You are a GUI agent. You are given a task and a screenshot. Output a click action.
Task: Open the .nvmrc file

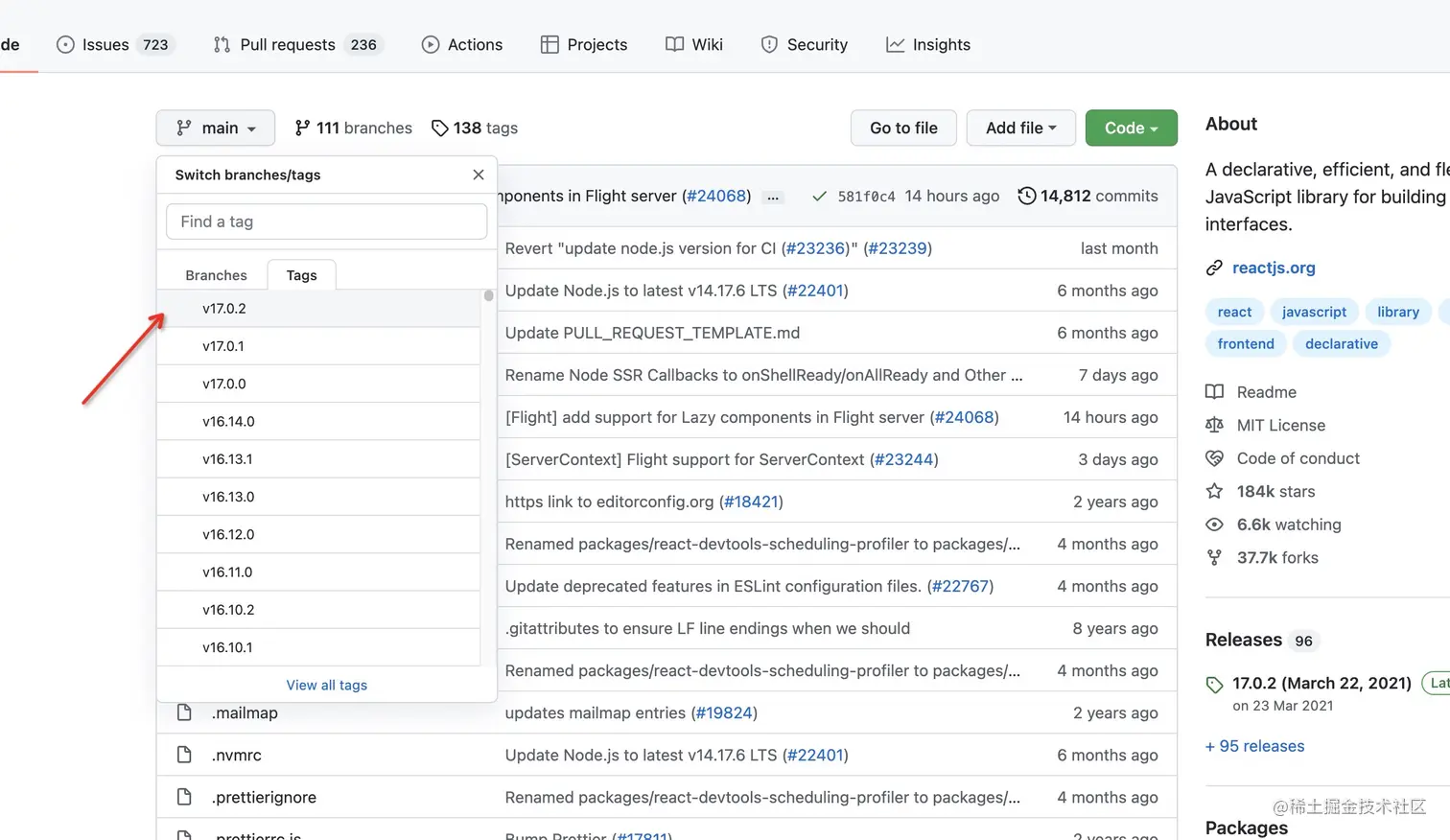click(x=236, y=755)
